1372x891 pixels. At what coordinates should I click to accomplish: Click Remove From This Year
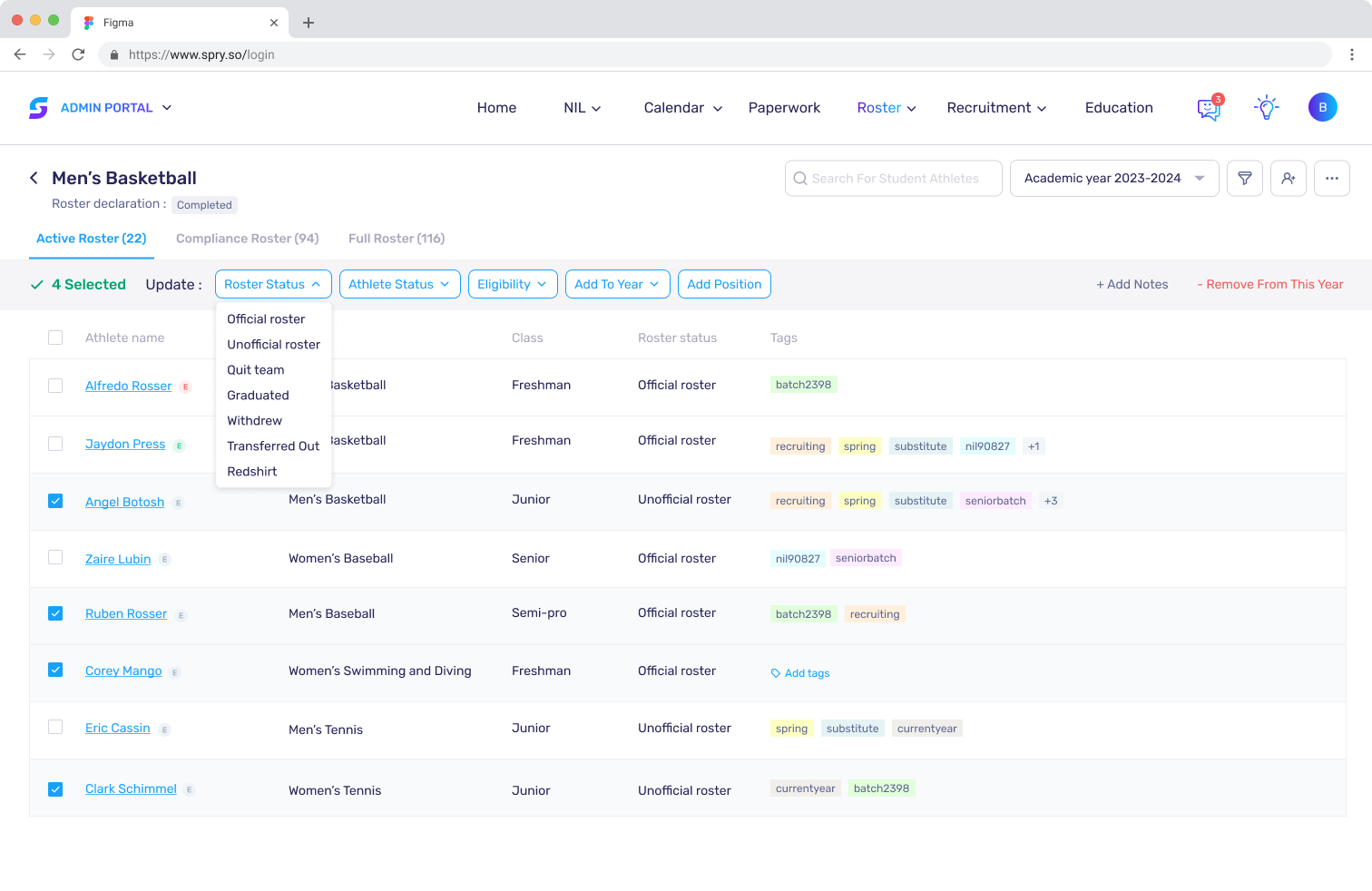click(1270, 284)
